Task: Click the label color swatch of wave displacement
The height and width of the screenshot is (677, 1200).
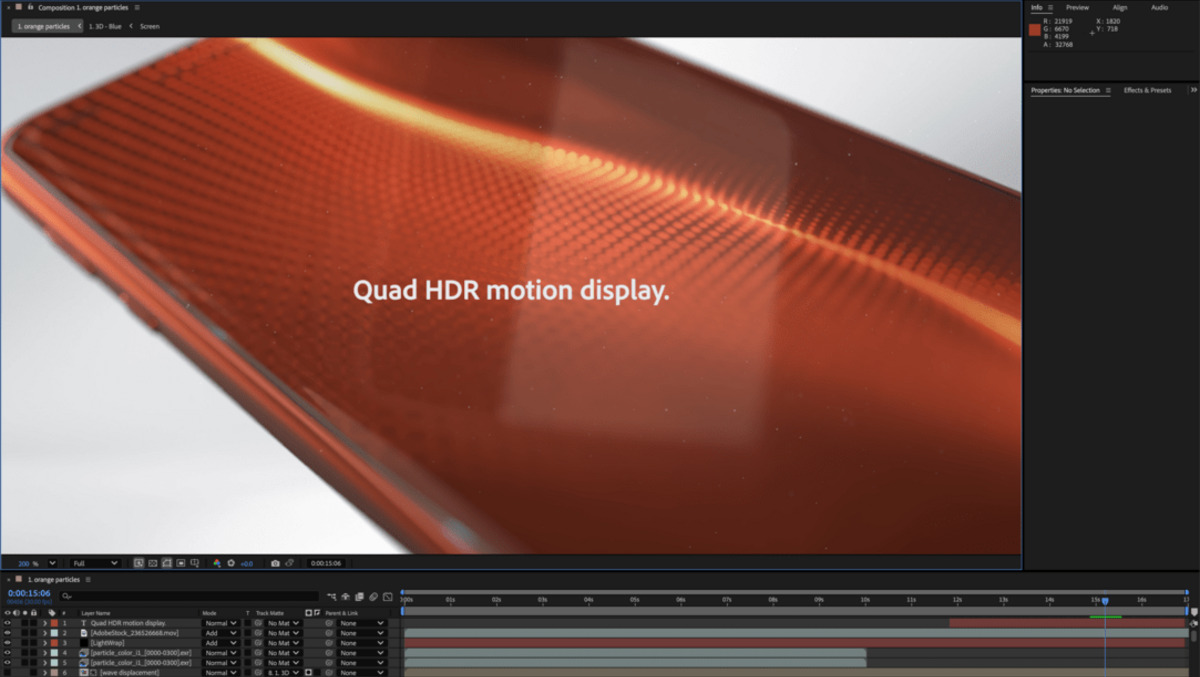Action: pyautogui.click(x=54, y=673)
